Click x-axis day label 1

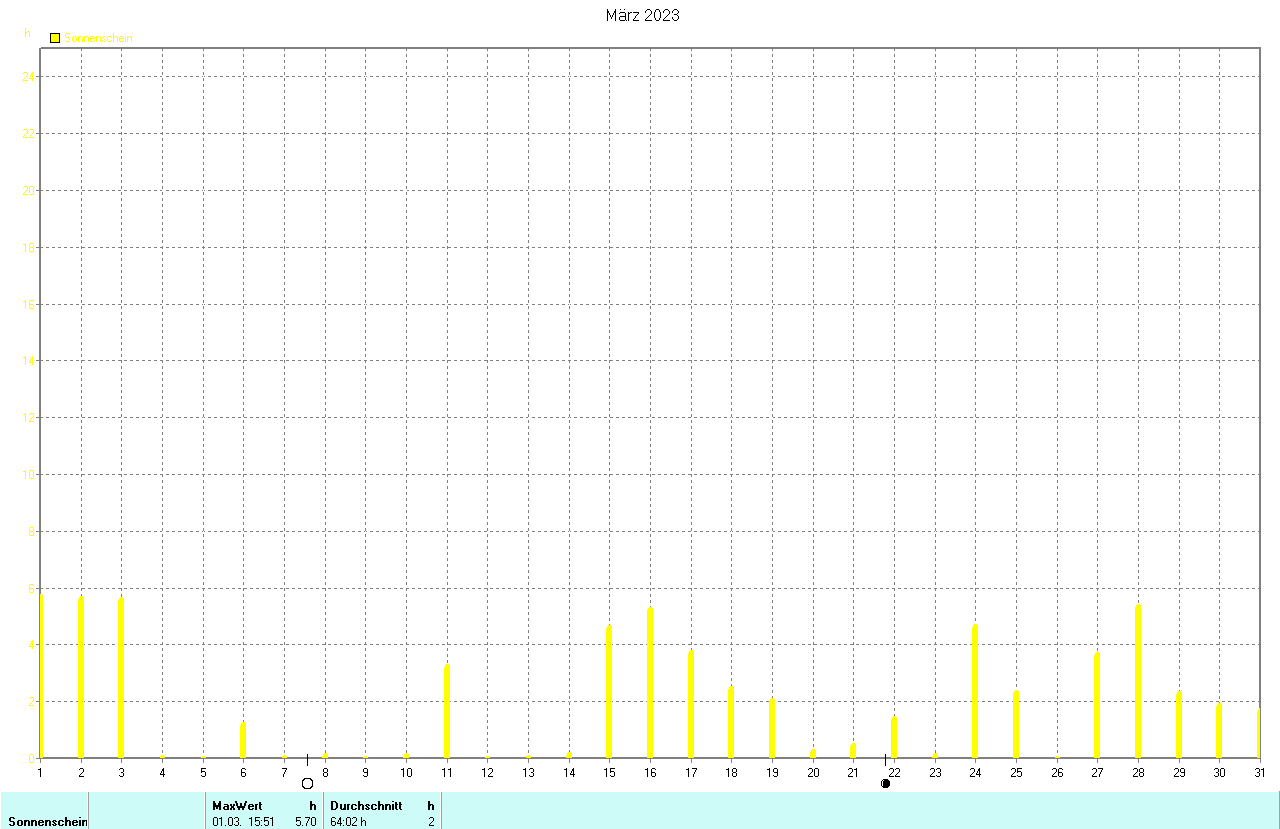pyautogui.click(x=40, y=772)
